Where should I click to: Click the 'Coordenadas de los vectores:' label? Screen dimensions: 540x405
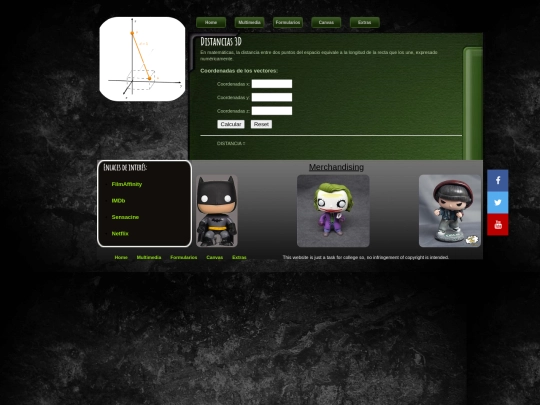click(239, 71)
